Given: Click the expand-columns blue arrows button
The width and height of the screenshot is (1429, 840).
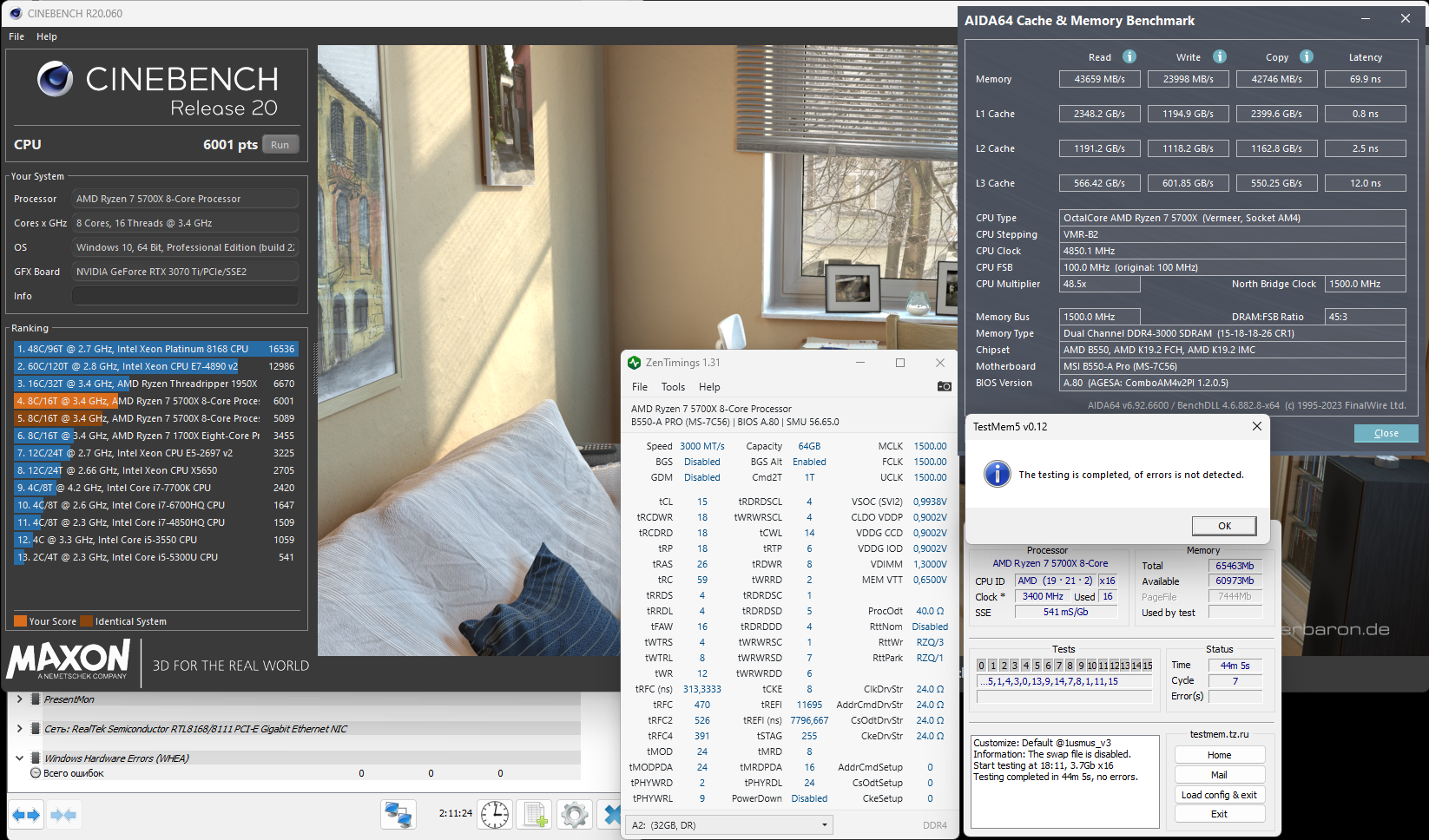Looking at the screenshot, I should tap(26, 815).
